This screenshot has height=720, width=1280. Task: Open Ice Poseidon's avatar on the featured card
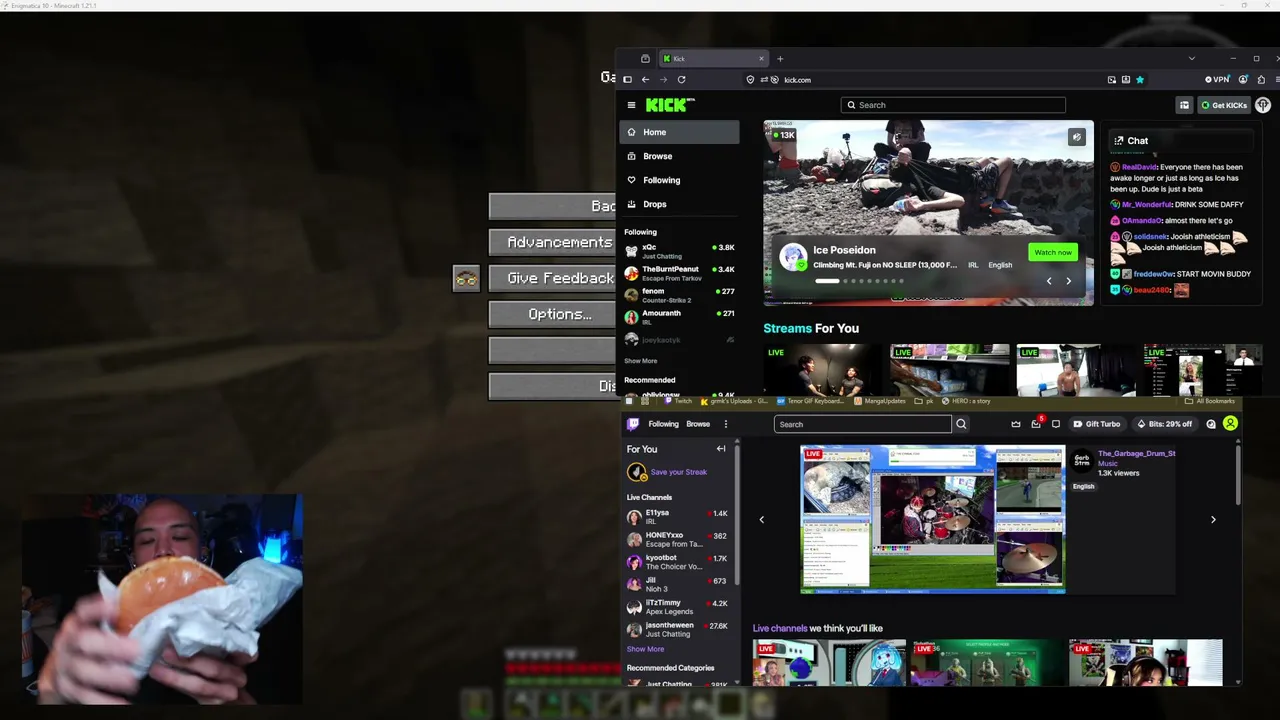tap(794, 257)
